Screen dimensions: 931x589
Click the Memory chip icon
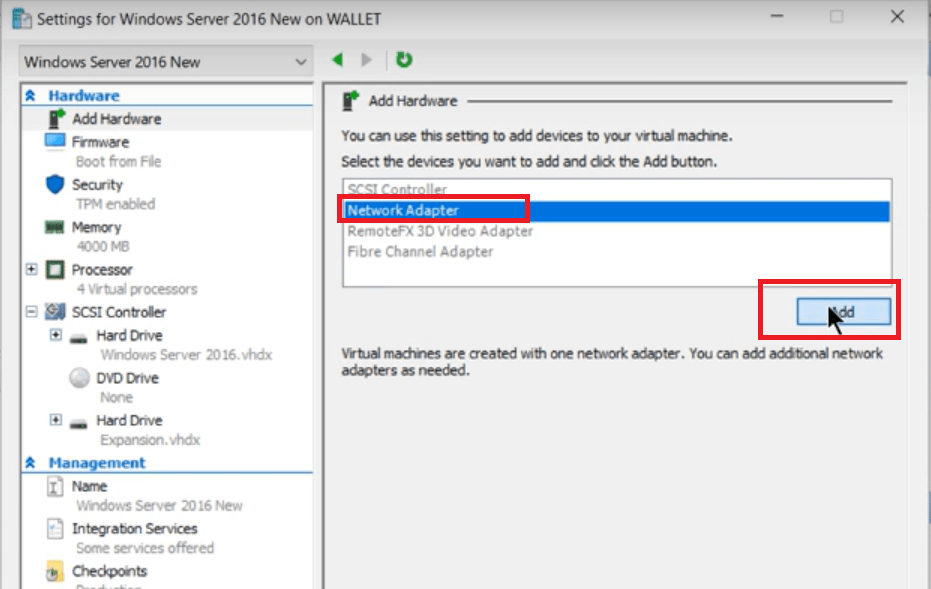[55, 228]
